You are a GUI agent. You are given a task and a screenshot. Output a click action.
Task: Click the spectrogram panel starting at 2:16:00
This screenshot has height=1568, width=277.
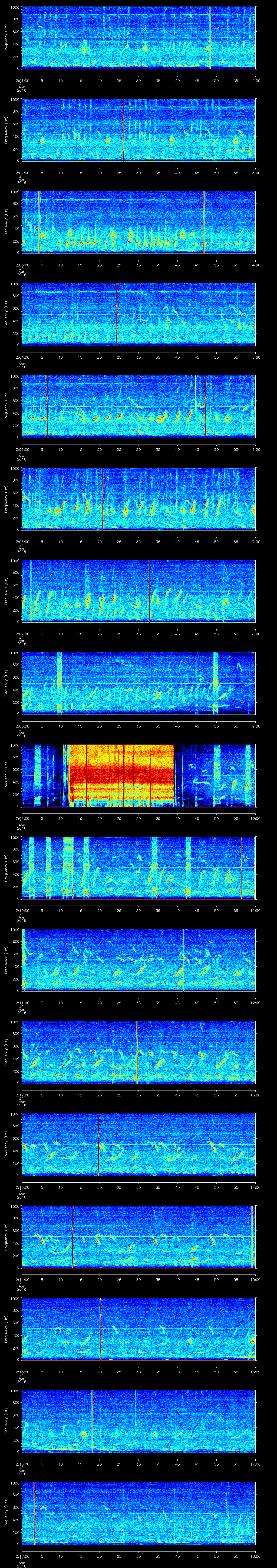[139, 1421]
